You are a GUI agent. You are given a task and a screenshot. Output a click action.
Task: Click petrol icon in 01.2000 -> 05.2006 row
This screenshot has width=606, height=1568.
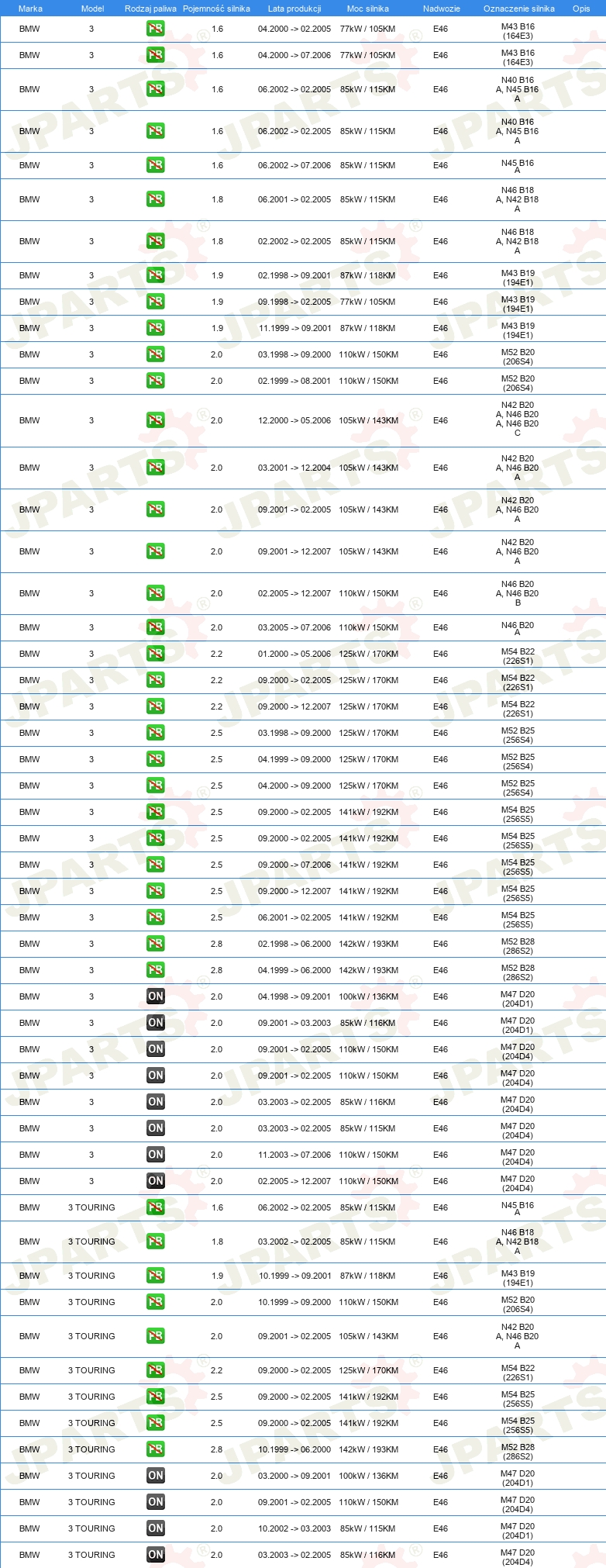click(156, 654)
